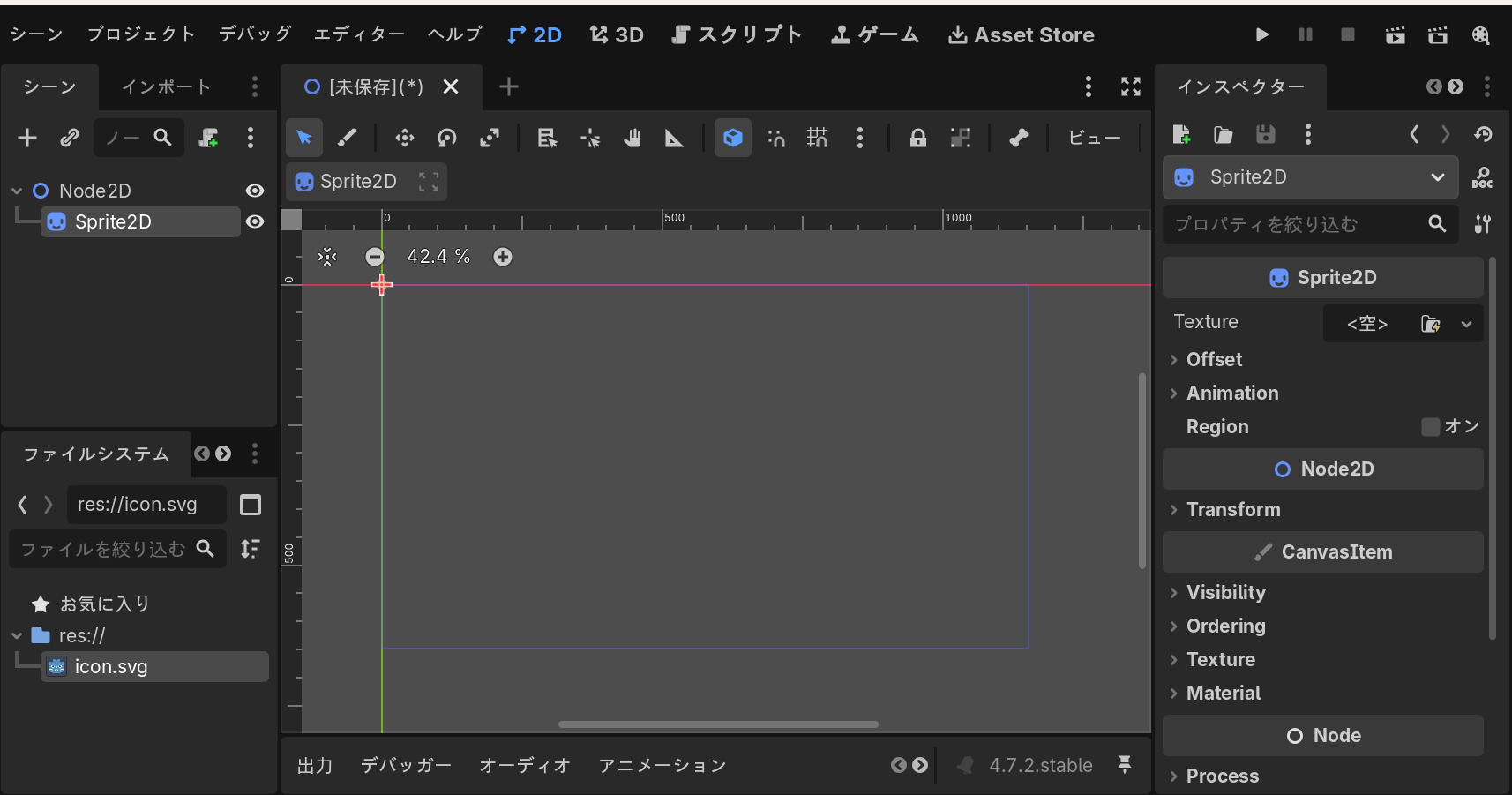Switch to Asset Store
The width and height of the screenshot is (1512, 795).
click(x=1022, y=34)
